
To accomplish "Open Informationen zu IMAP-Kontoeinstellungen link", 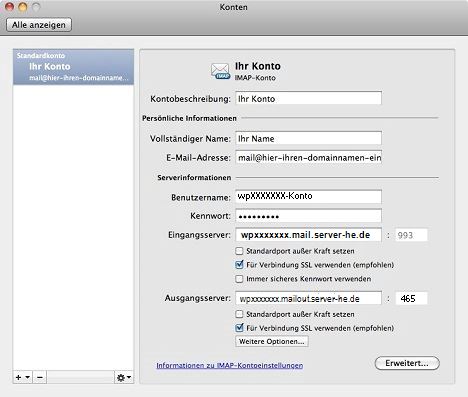I will (x=230, y=365).
